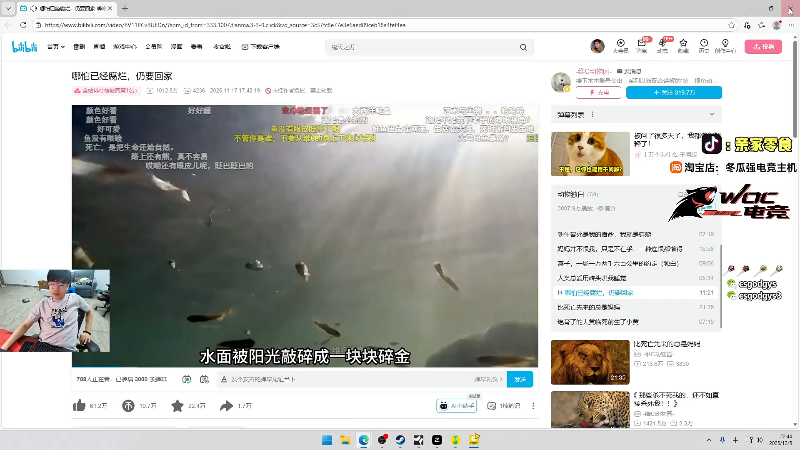Image resolution: width=800 pixels, height=450 pixels.
Task: Open 漫画 manga navigation item
Action: 177,47
